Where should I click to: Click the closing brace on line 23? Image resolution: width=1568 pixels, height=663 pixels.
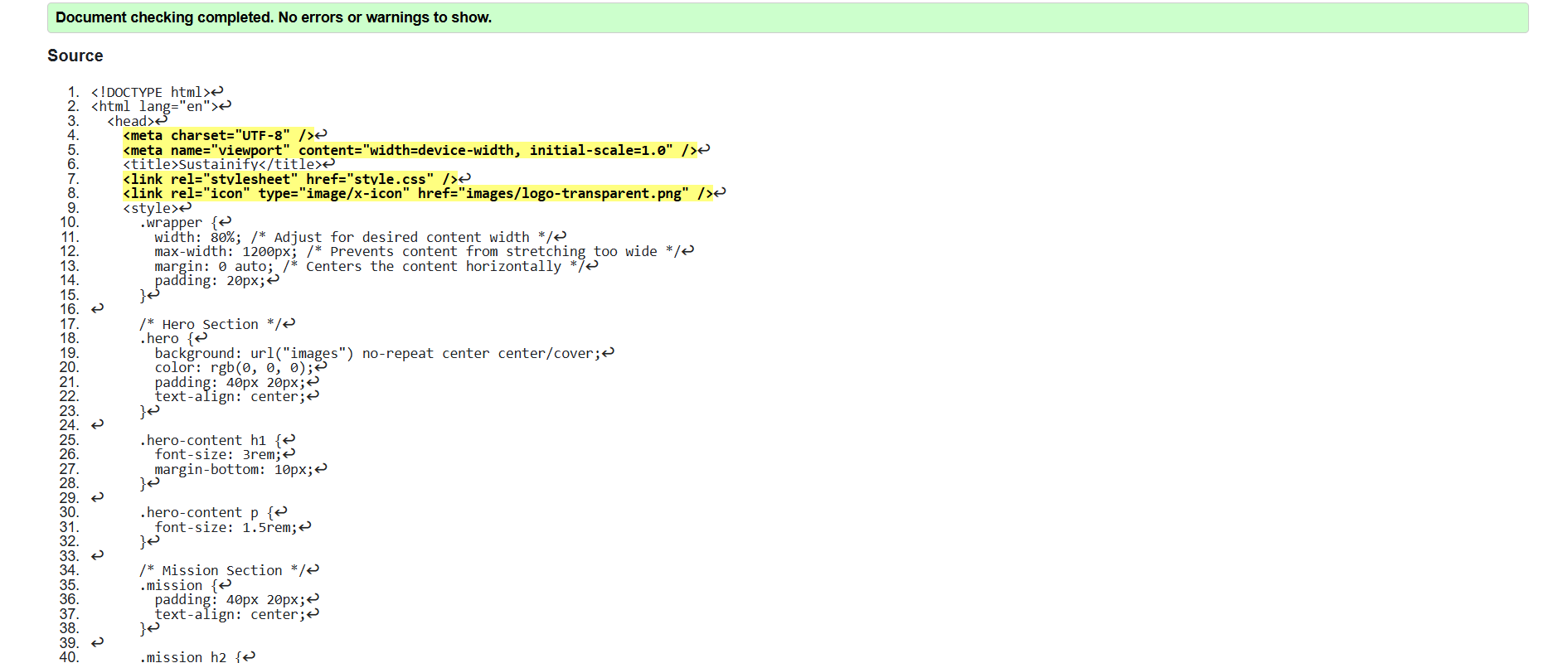(x=149, y=411)
